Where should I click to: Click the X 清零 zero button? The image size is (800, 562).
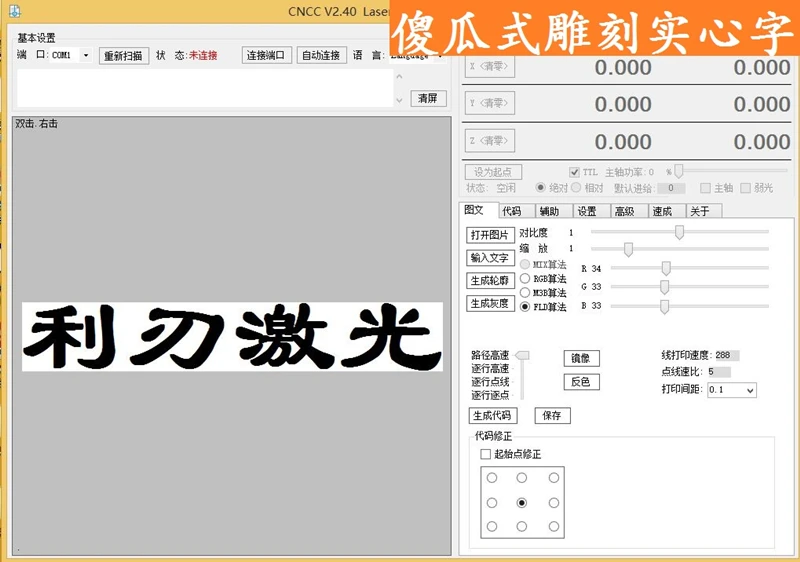489,66
